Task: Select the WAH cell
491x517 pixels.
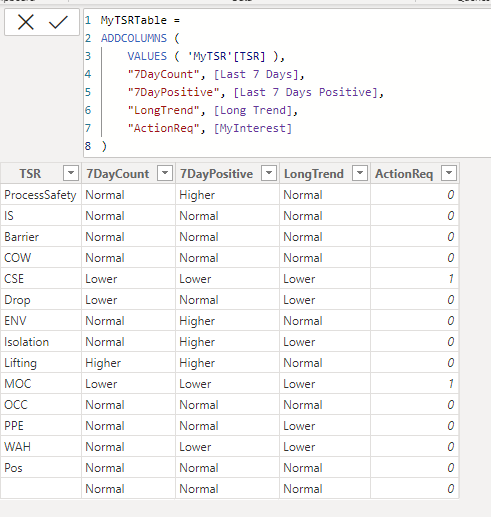Action: click(40, 447)
